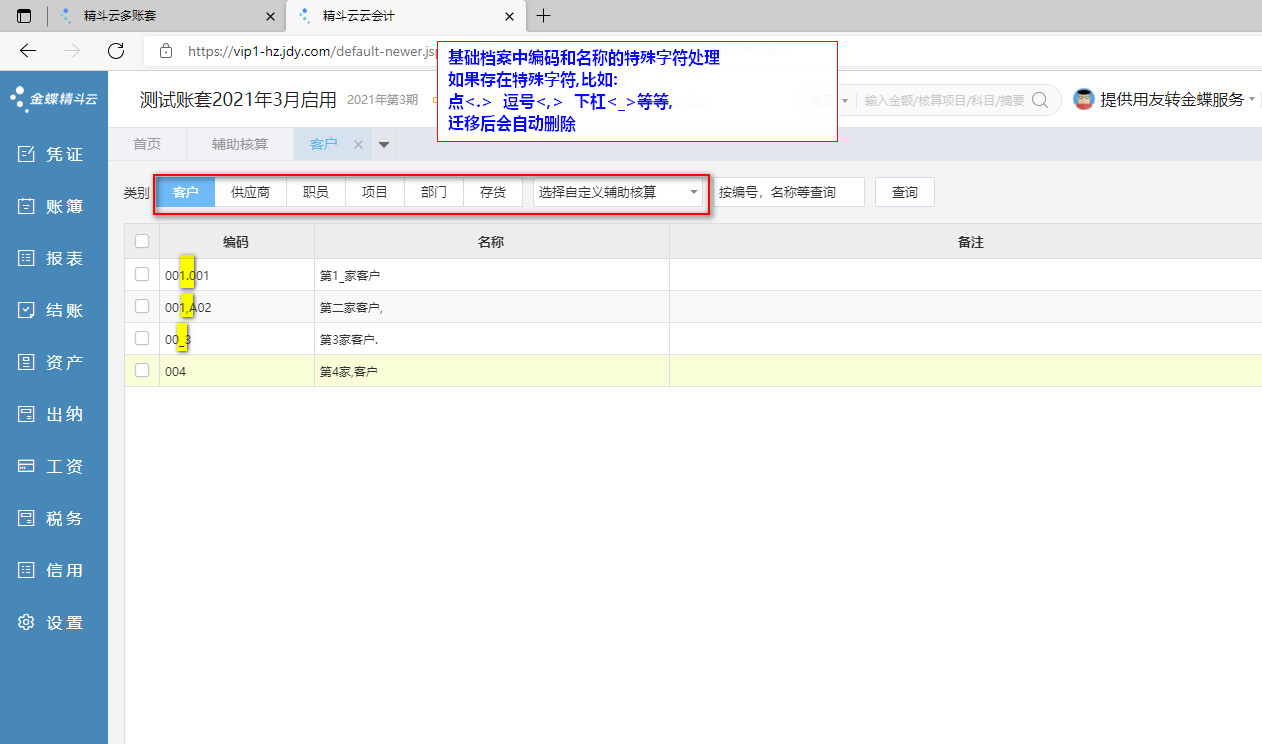Screen dimensions: 1262x744
Task: Open the 出纳 cashier sidebar icon
Action: tap(27, 414)
